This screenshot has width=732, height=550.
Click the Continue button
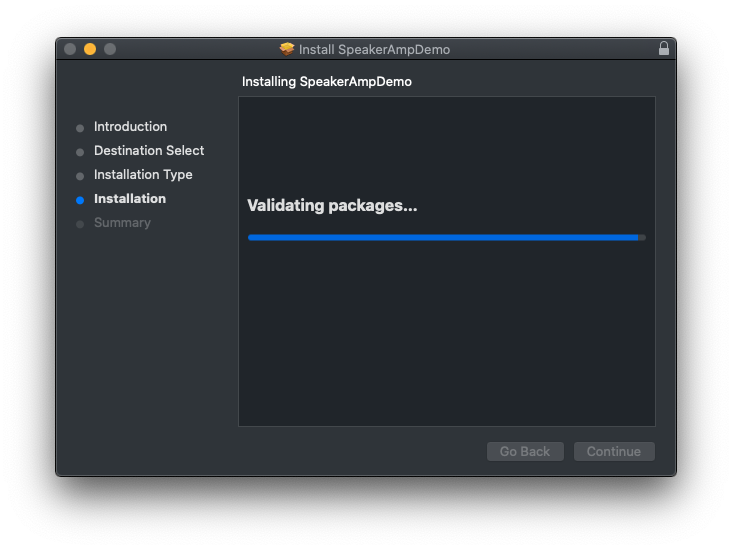tap(614, 451)
